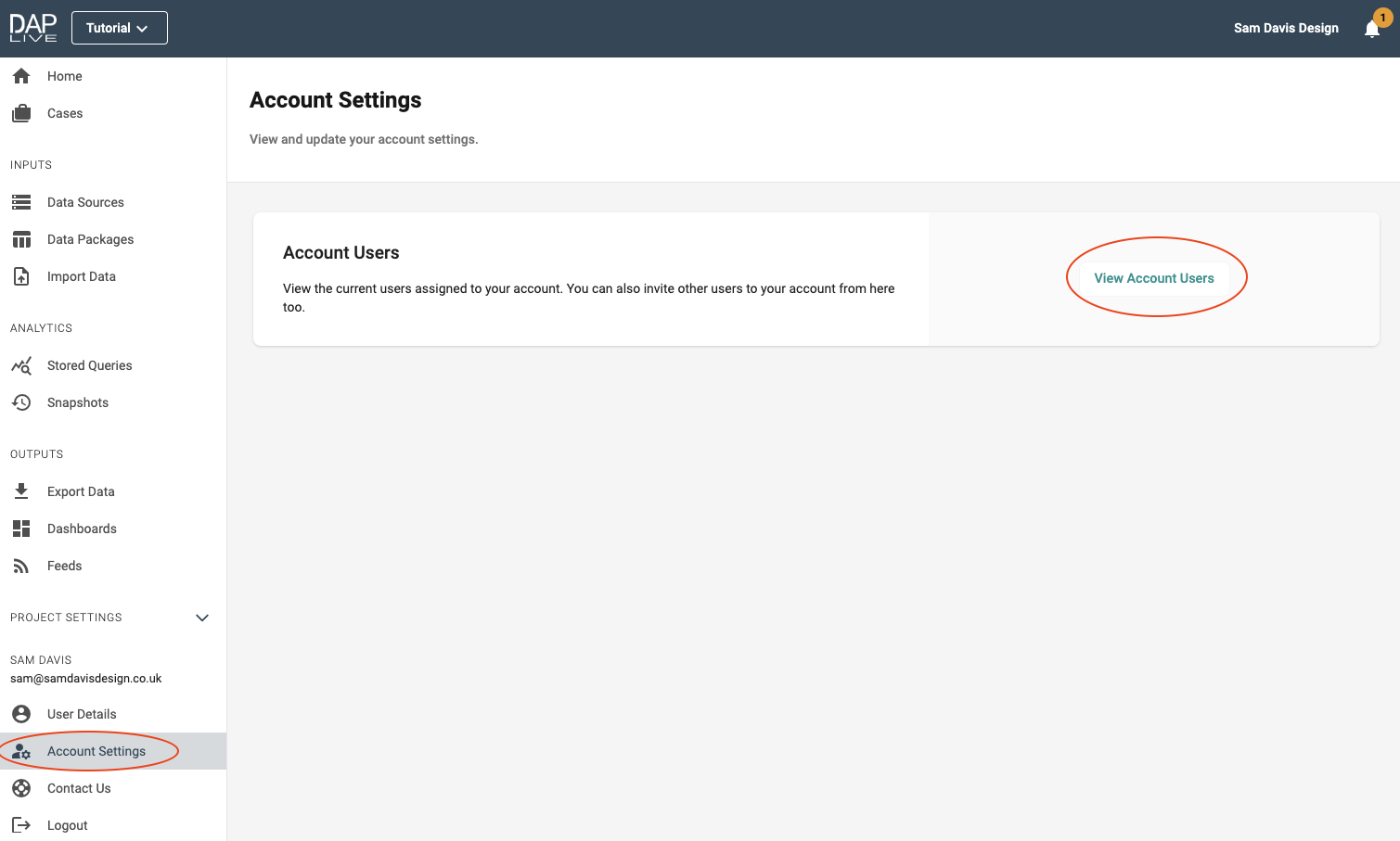Click the Home house icon
1400x841 pixels.
(x=21, y=76)
